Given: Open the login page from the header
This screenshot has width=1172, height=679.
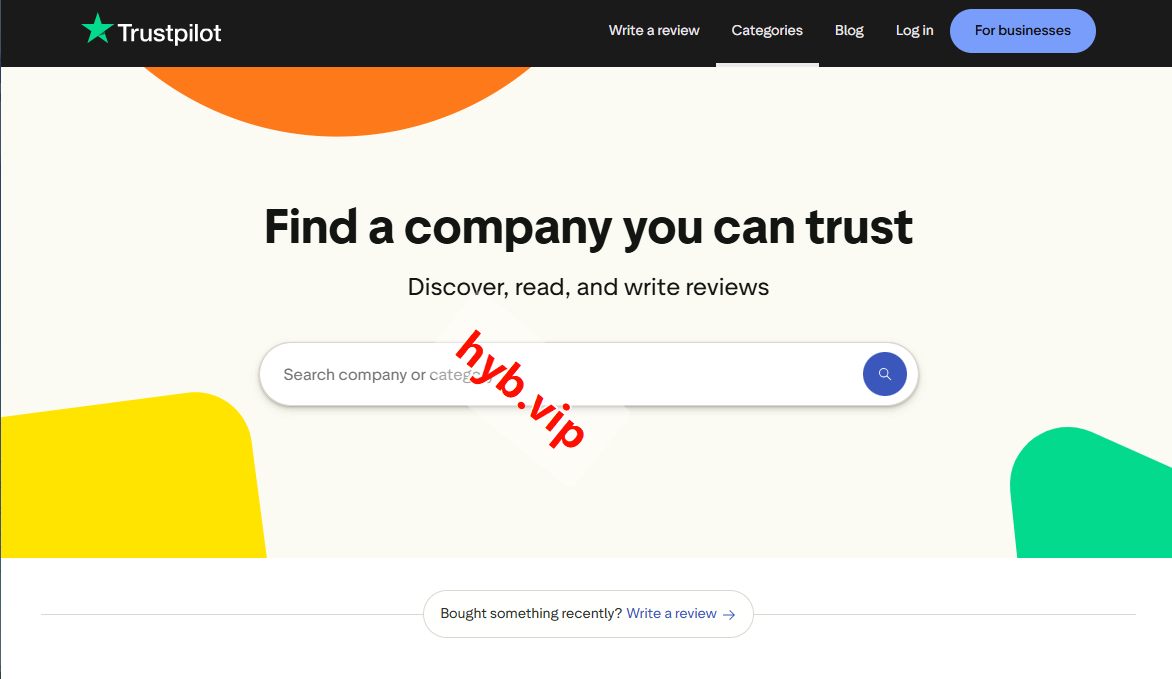Looking at the screenshot, I should pyautogui.click(x=913, y=30).
